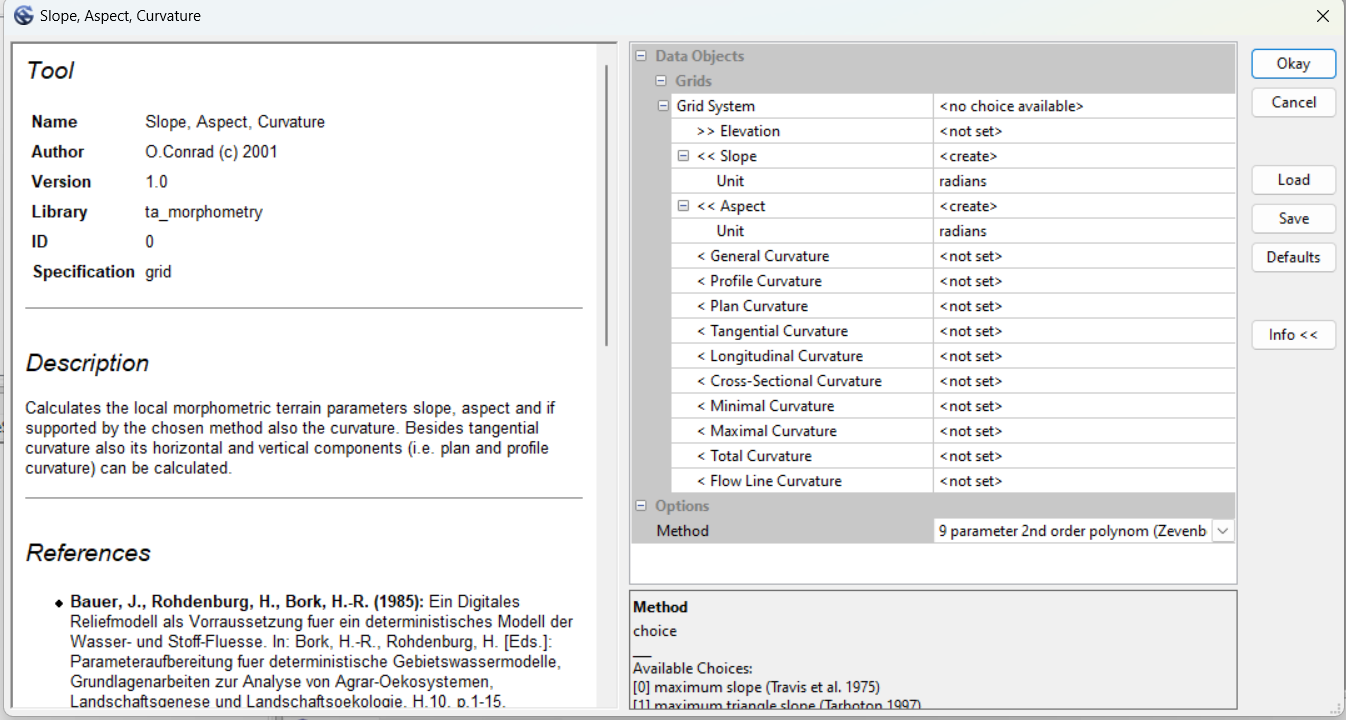Set the Elevation input grid value
The image size is (1346, 720).
tap(1084, 131)
